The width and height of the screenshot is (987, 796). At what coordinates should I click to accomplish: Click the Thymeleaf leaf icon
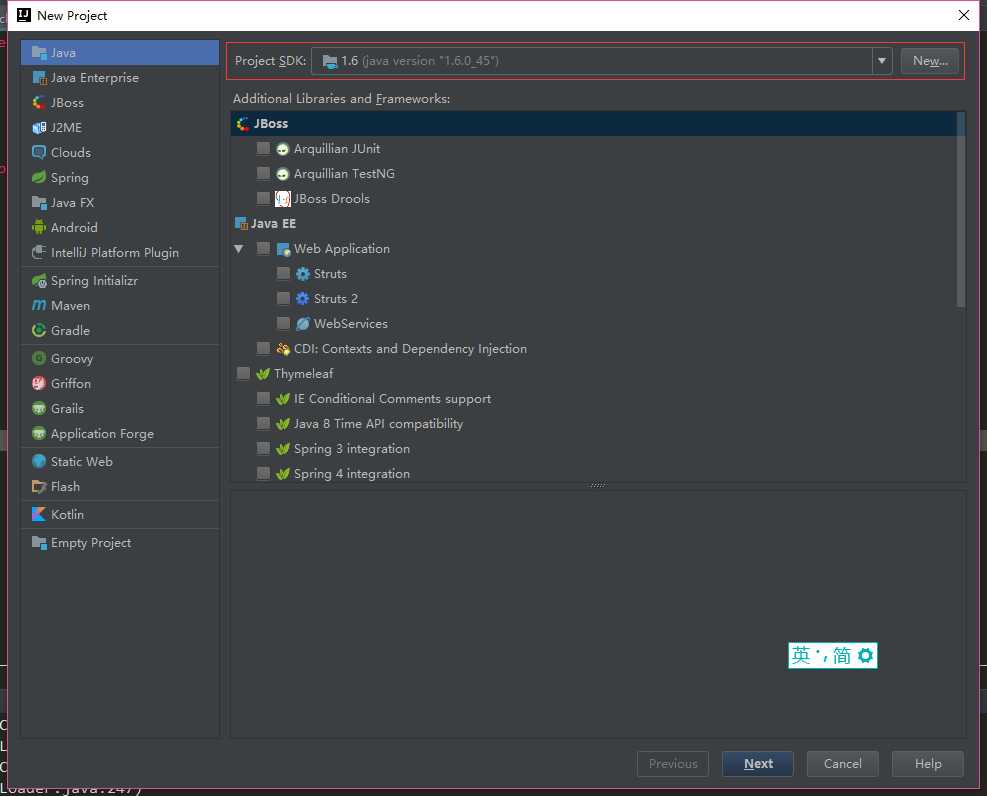263,374
